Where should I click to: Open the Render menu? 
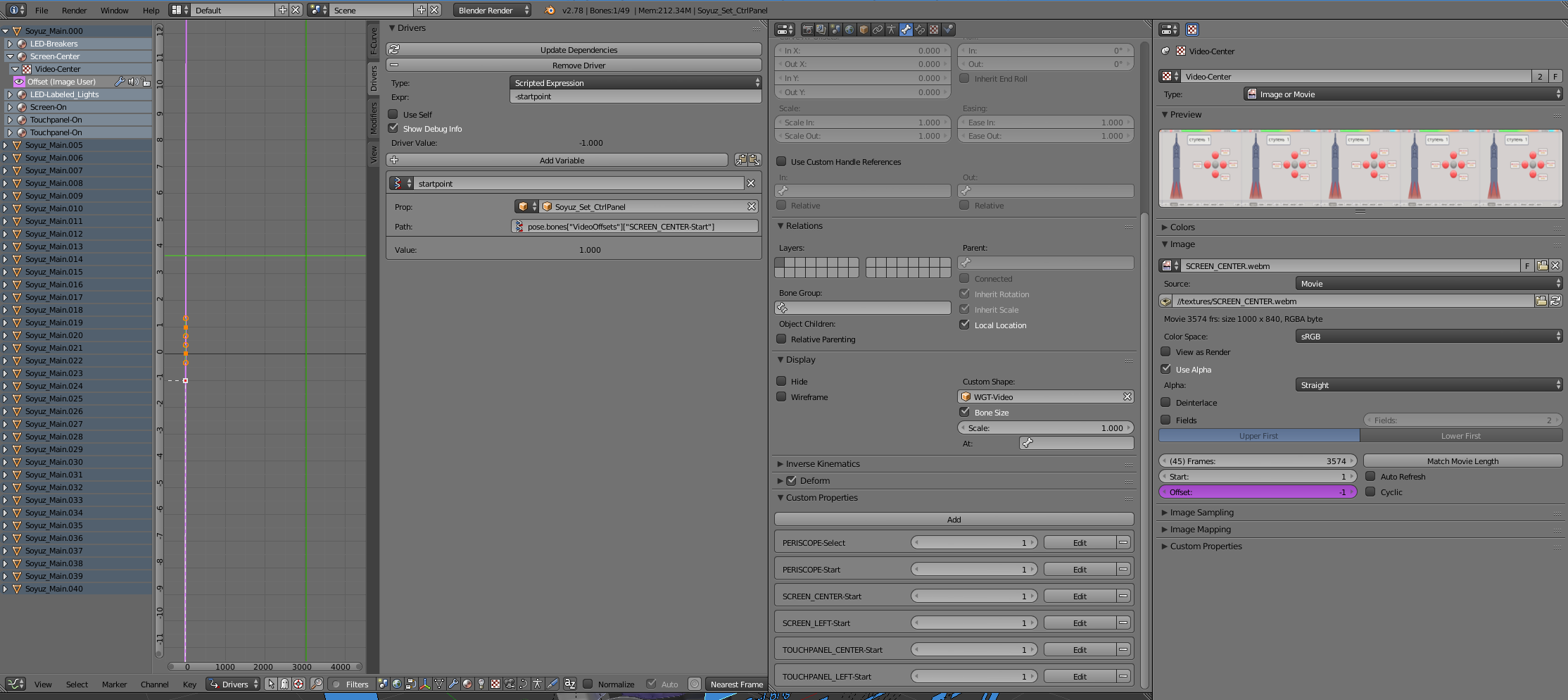click(x=74, y=11)
